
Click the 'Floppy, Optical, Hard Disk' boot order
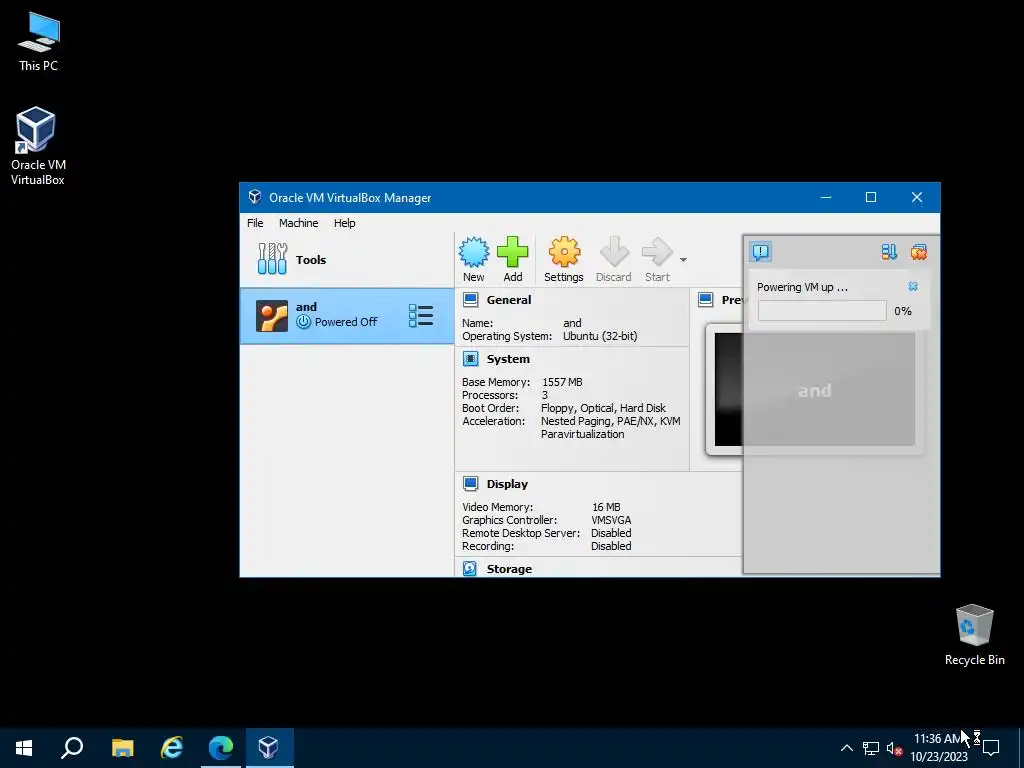[x=603, y=408]
